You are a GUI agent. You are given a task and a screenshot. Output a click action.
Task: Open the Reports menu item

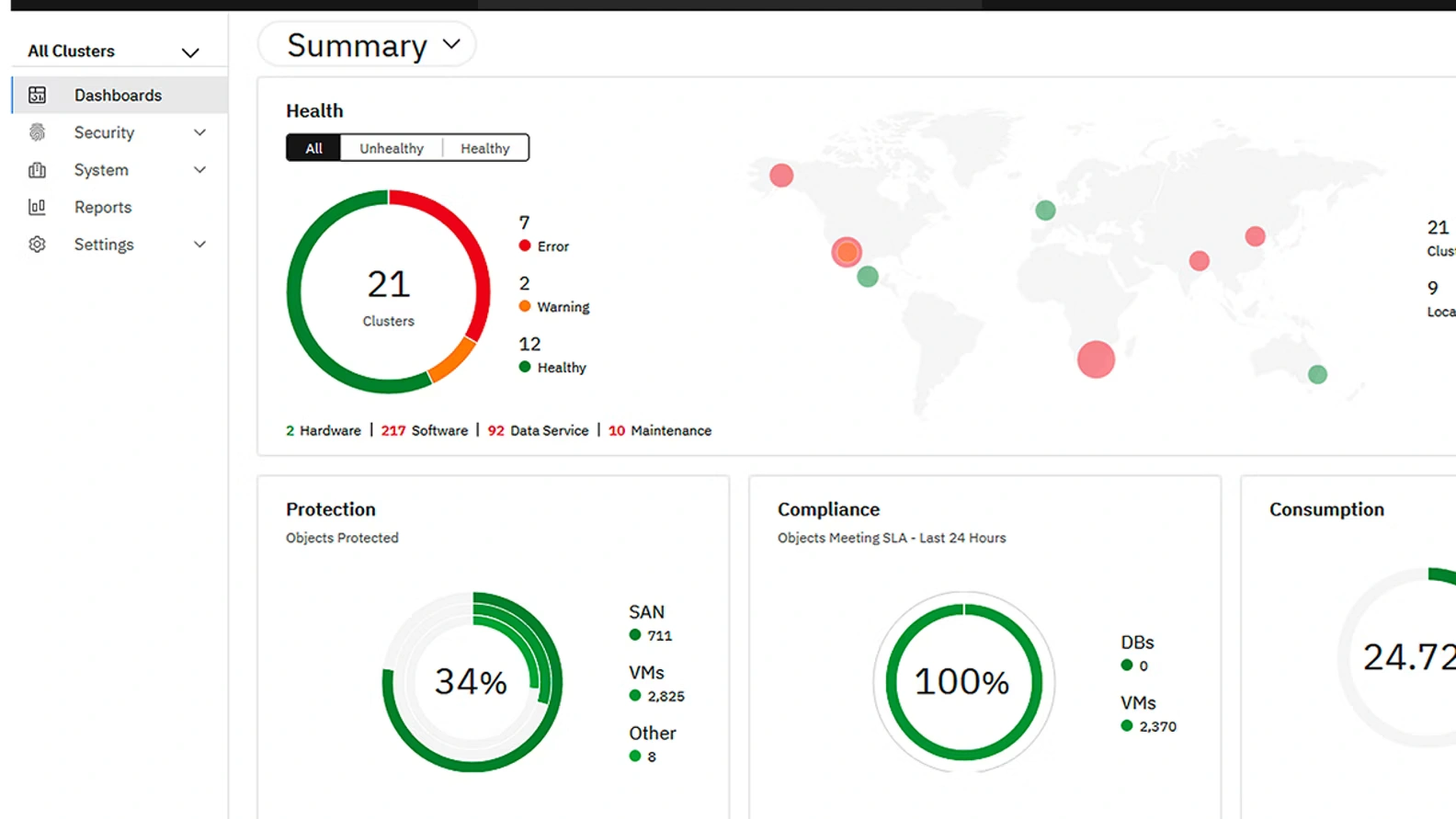click(103, 207)
